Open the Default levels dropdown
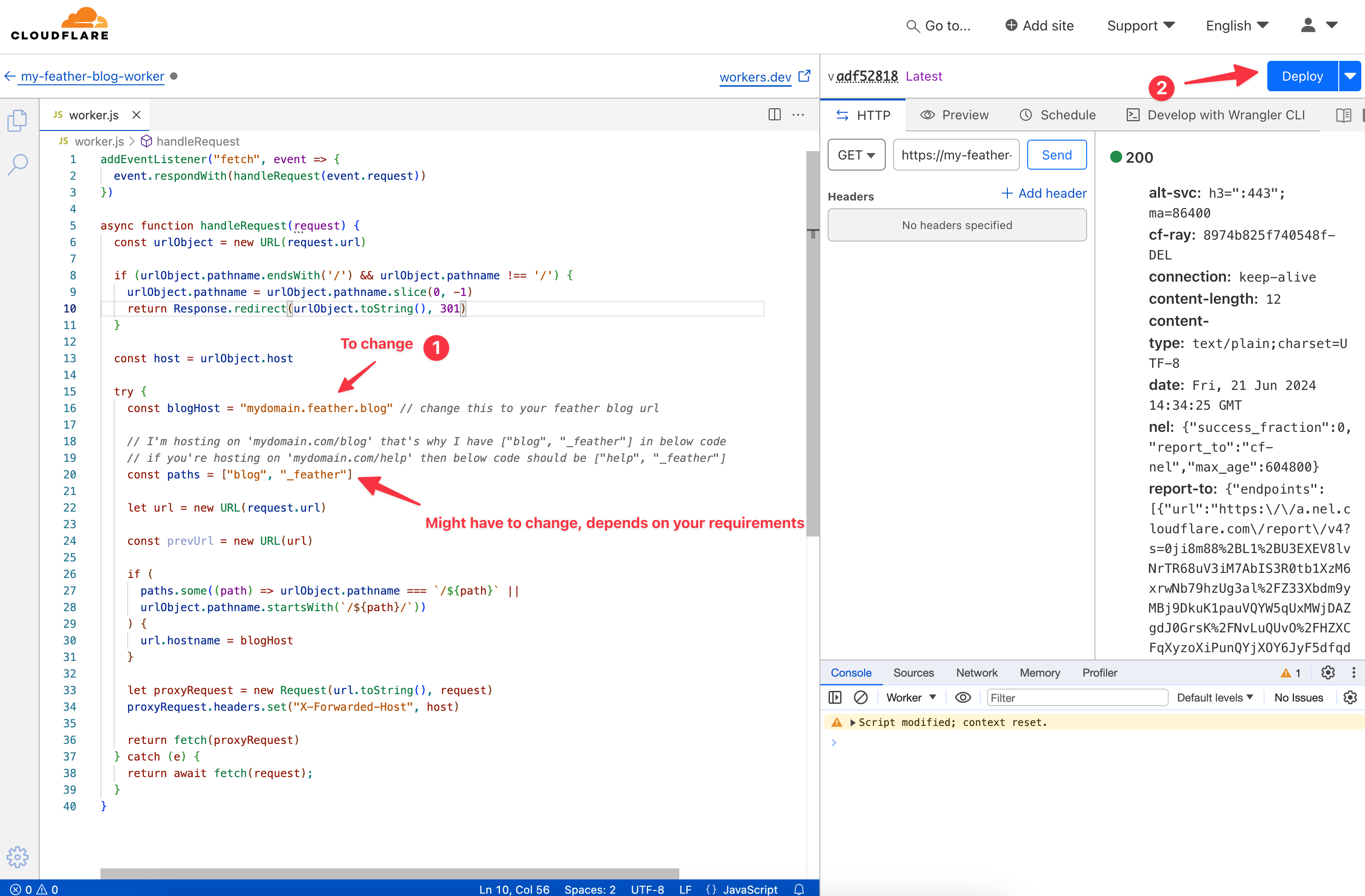The width and height of the screenshot is (1365, 896). [1215, 697]
